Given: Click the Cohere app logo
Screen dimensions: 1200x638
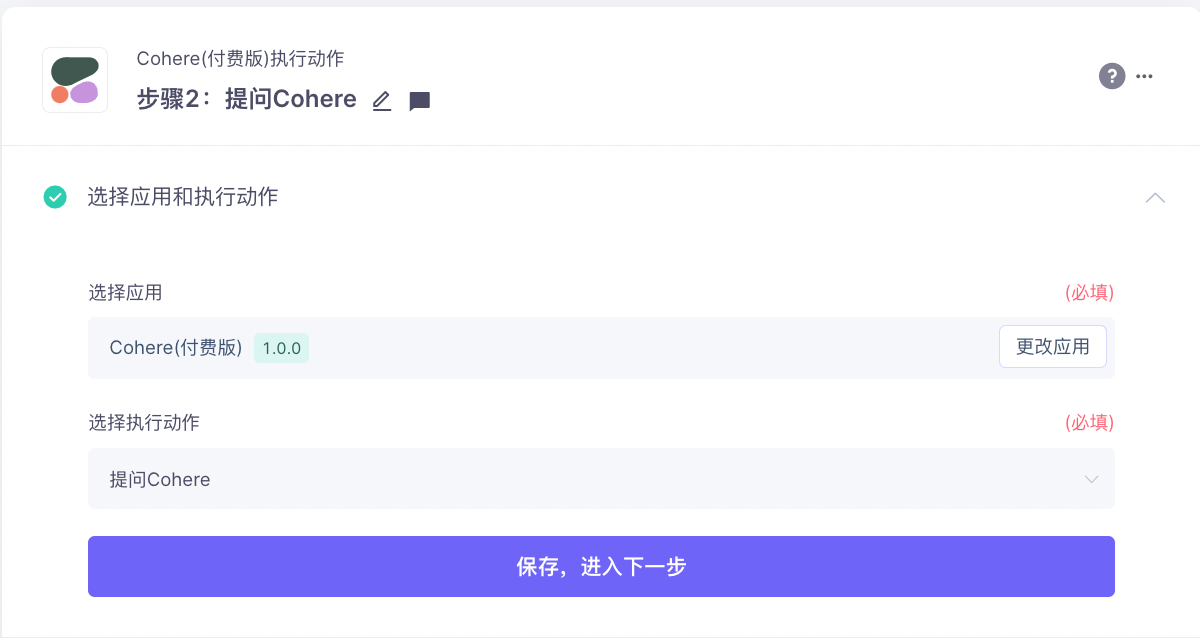Looking at the screenshot, I should coord(75,80).
